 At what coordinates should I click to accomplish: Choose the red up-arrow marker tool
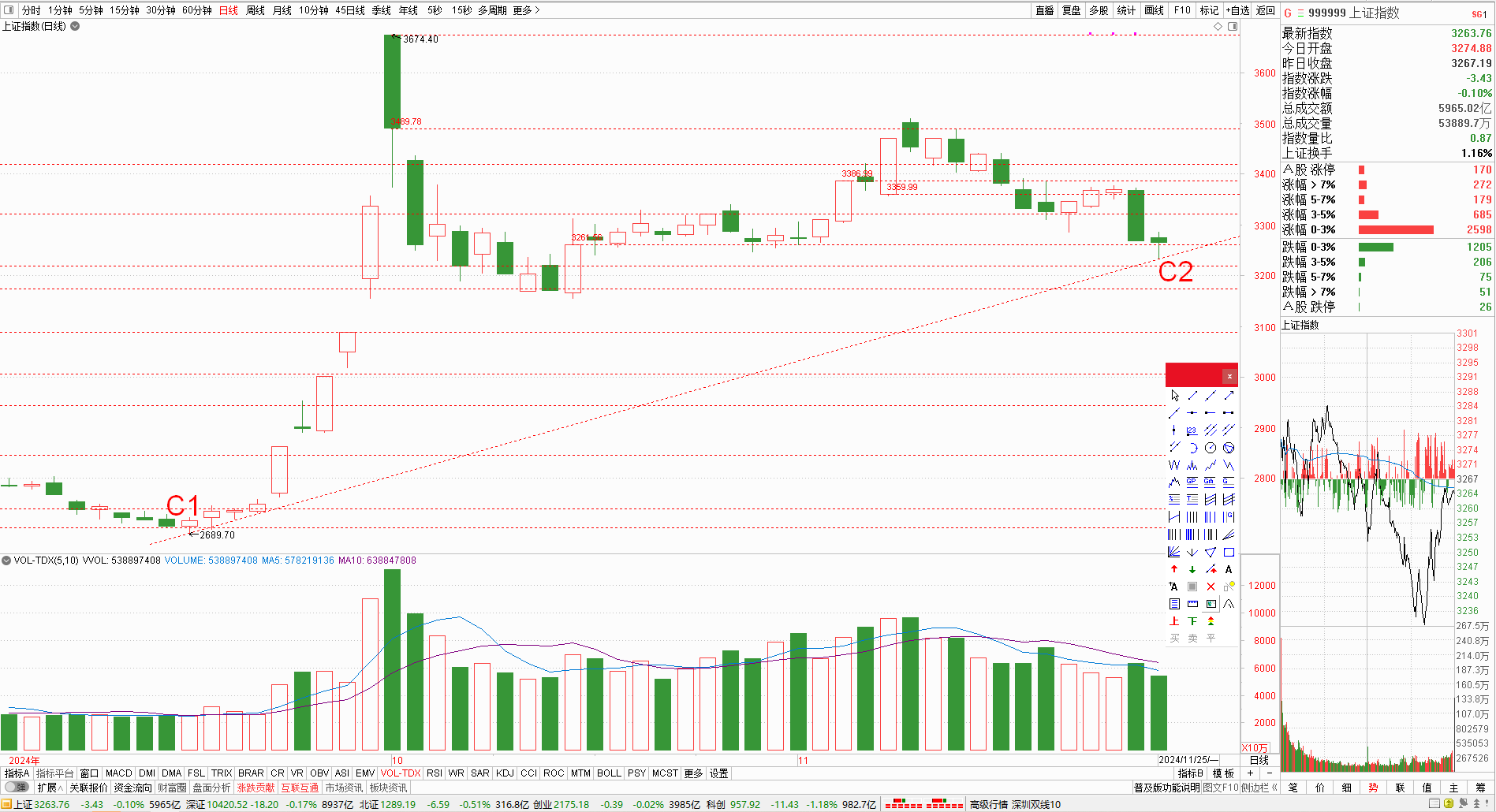pyautogui.click(x=1174, y=569)
